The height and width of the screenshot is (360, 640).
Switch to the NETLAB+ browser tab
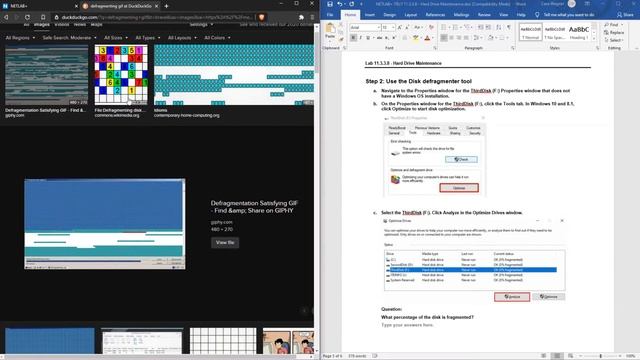pyautogui.click(x=39, y=6)
